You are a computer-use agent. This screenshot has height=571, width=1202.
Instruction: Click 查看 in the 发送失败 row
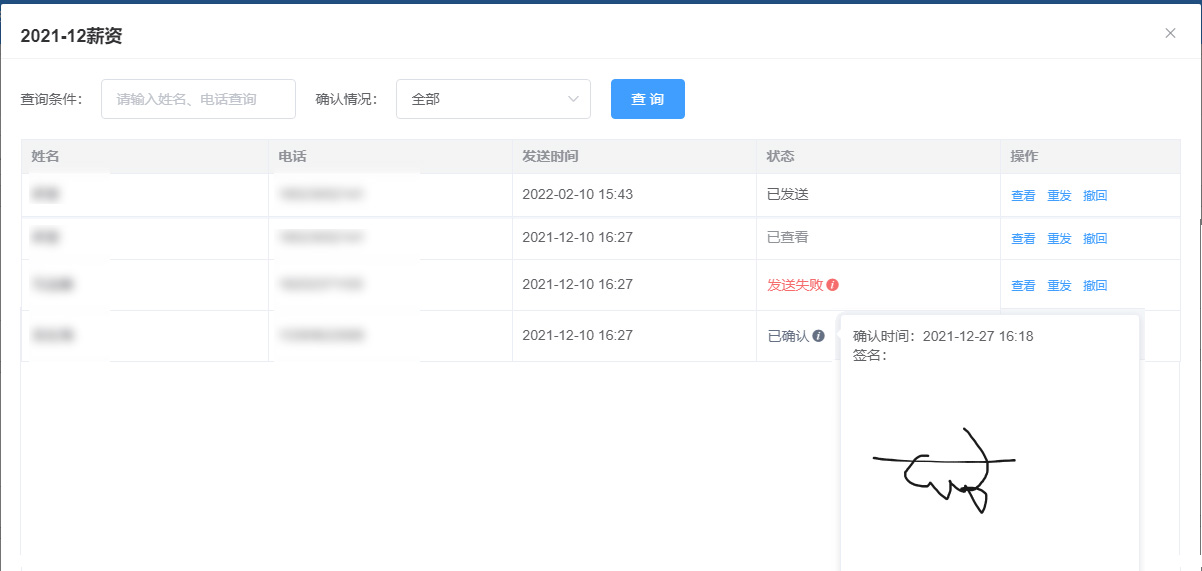point(1023,286)
